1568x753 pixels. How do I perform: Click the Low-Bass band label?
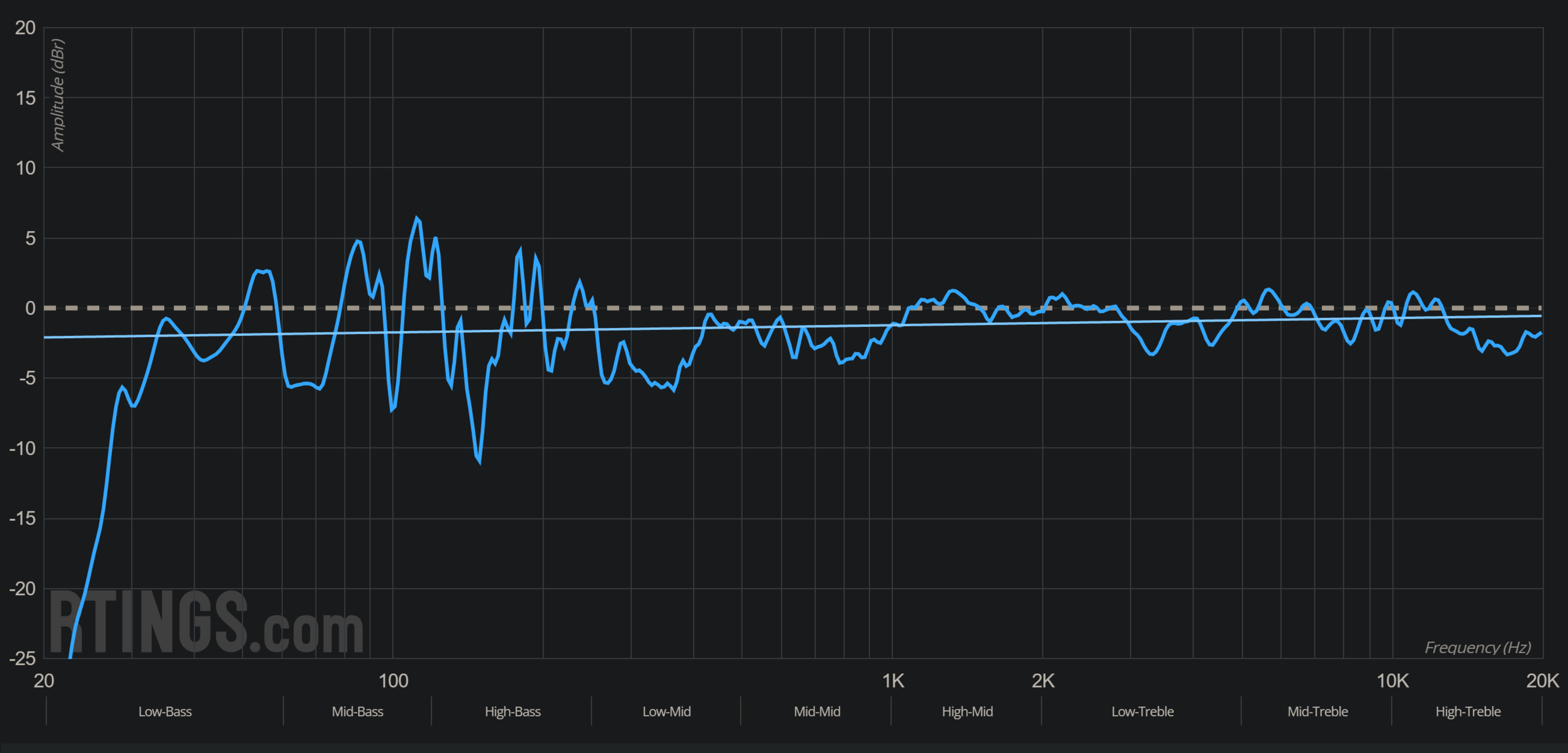165,711
